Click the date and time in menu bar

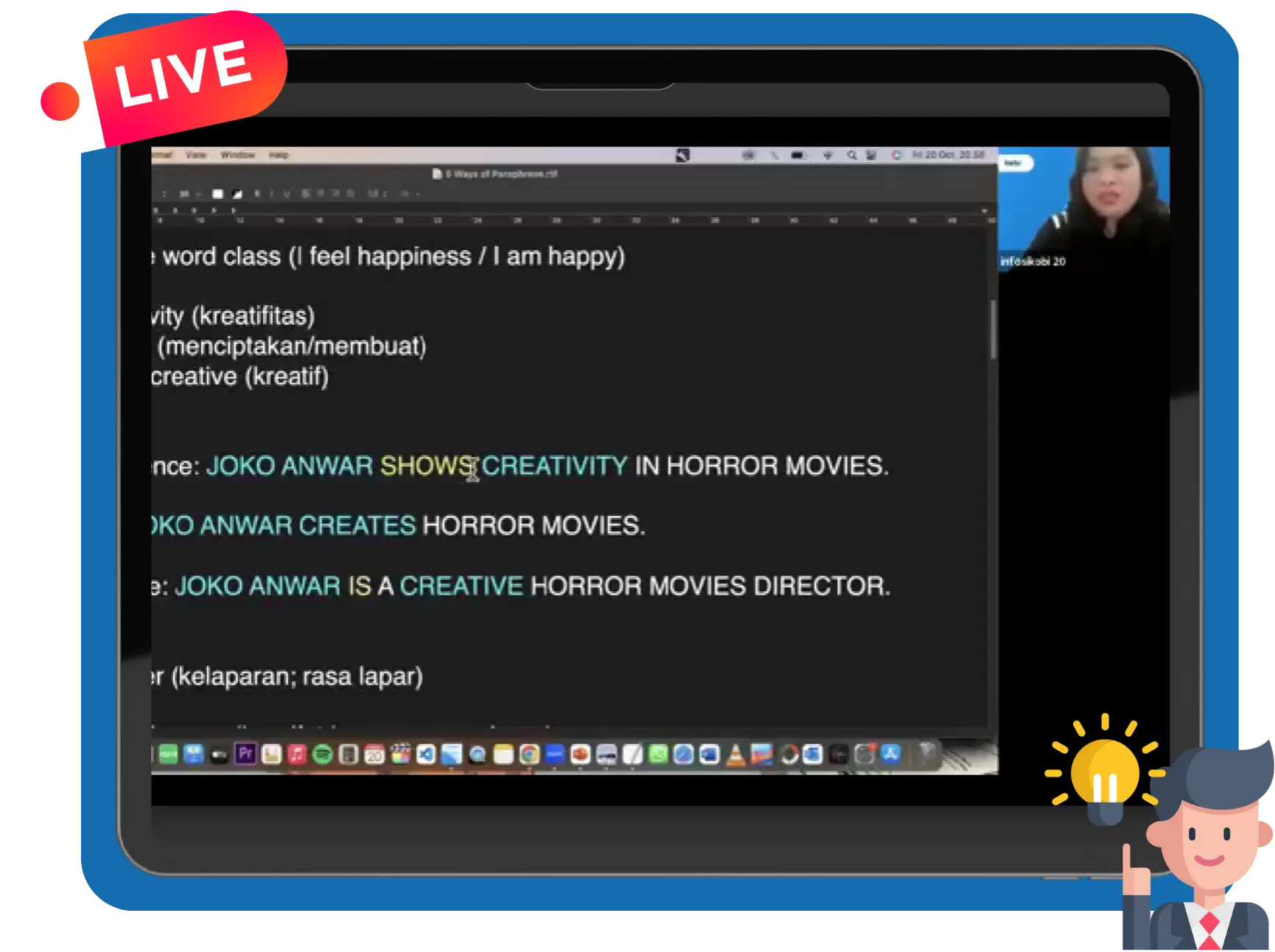pos(948,155)
